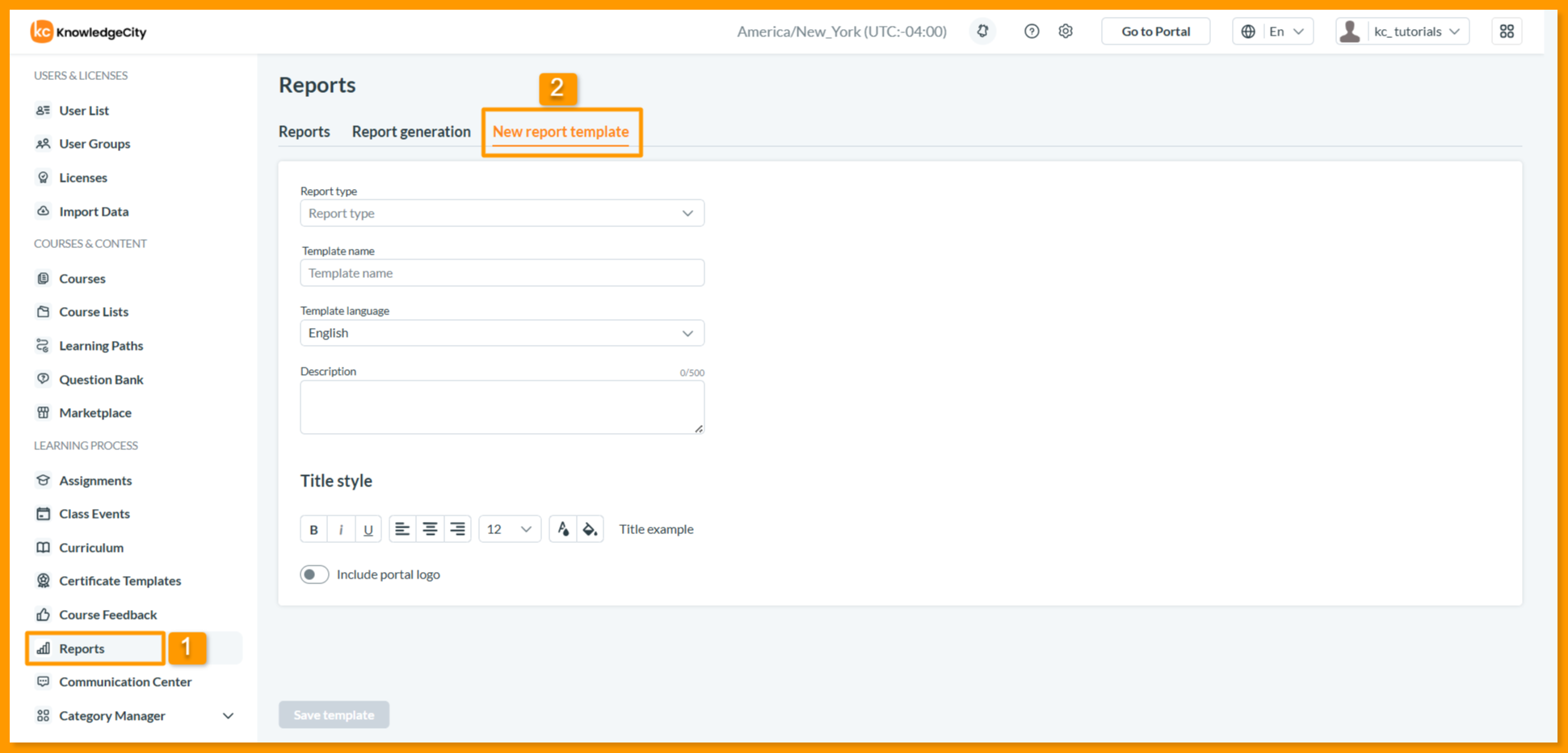
Task: Open Assignments in sidebar
Action: pos(95,481)
